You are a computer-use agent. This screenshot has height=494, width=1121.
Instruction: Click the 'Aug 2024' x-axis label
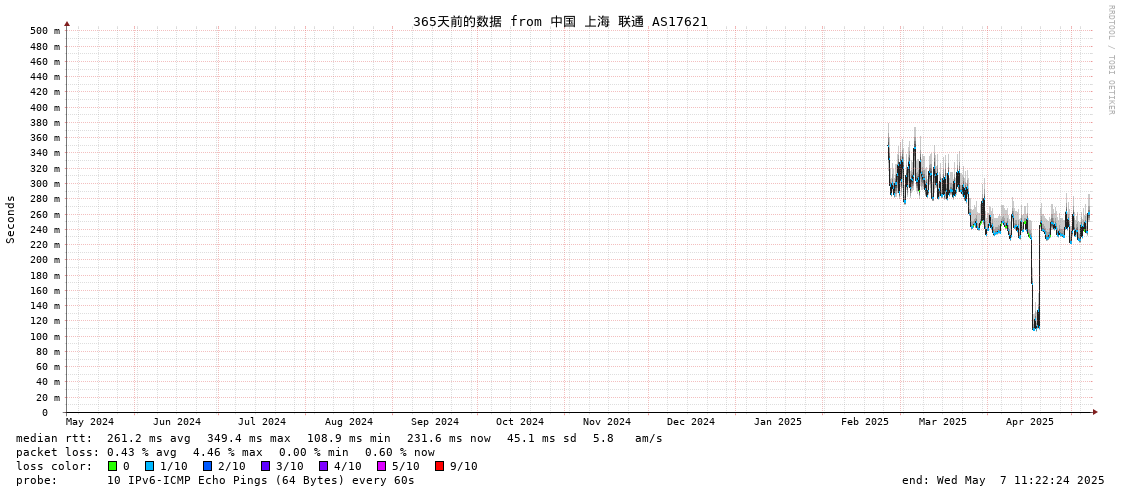(x=349, y=422)
